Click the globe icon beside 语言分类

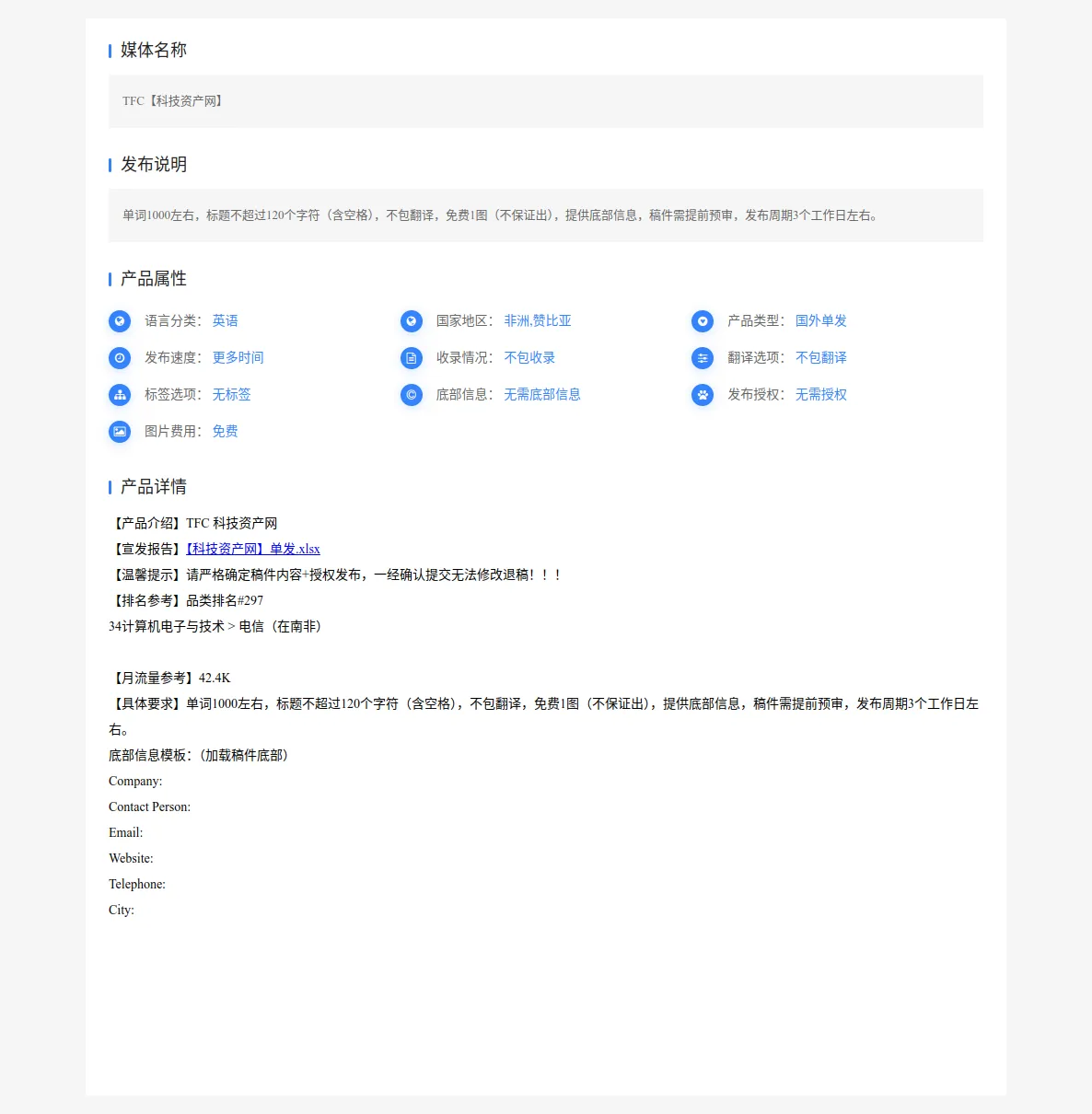[x=120, y=321]
